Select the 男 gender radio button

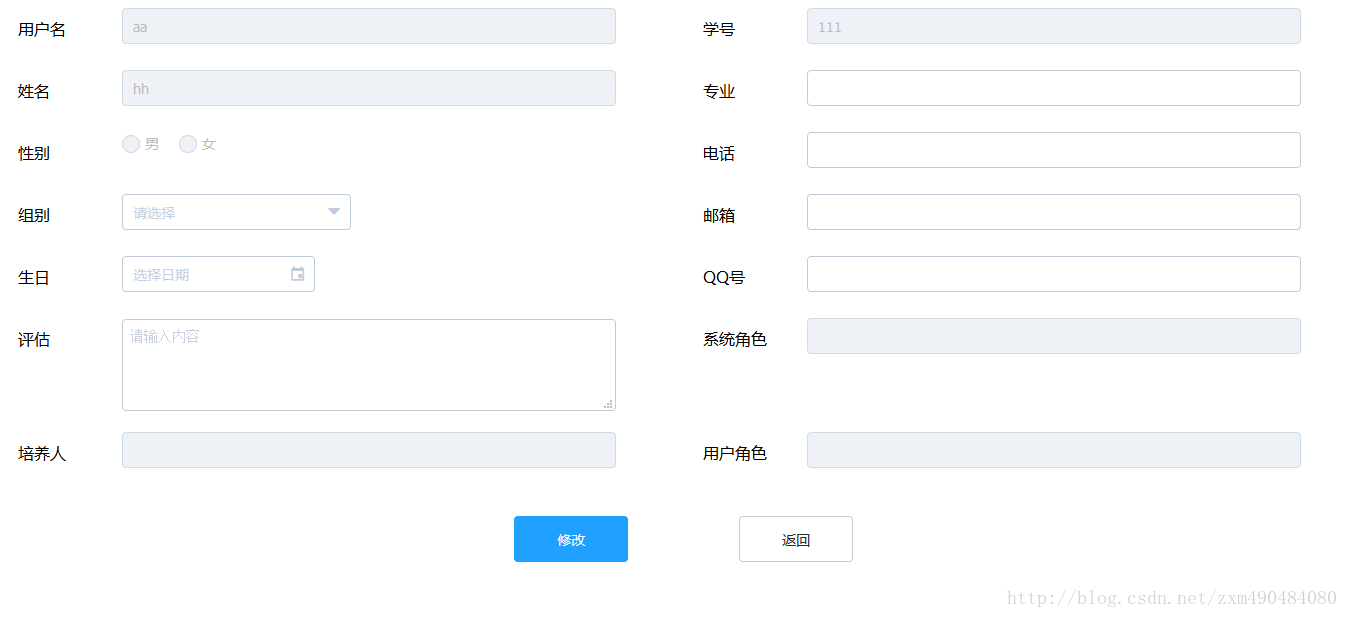[x=130, y=143]
